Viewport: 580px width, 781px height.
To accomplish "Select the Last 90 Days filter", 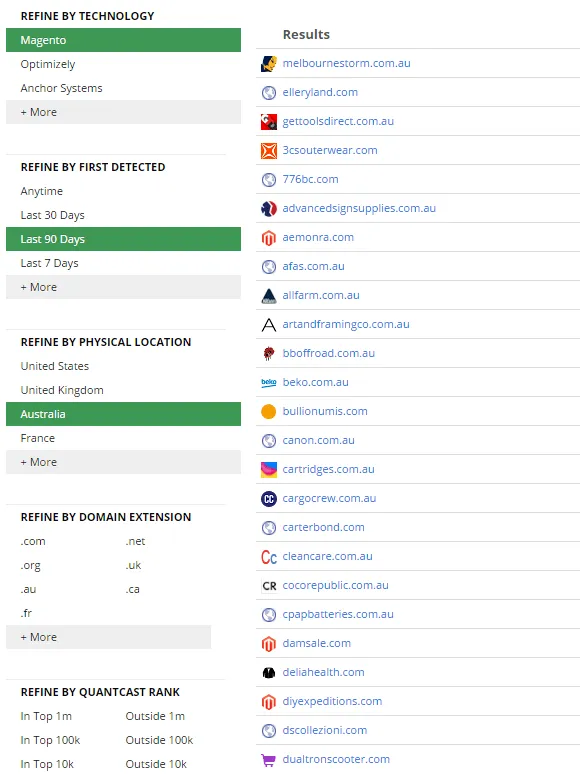I will [x=123, y=239].
